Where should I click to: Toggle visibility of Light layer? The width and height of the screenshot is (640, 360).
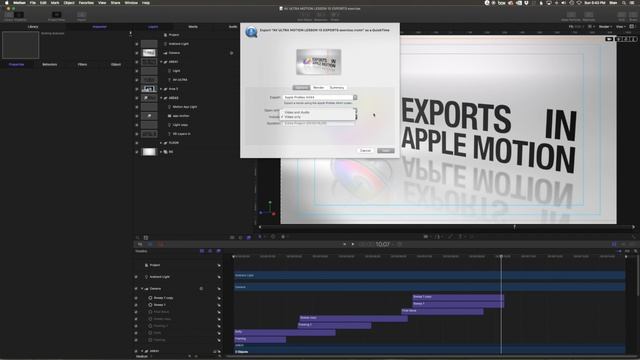[137, 71]
